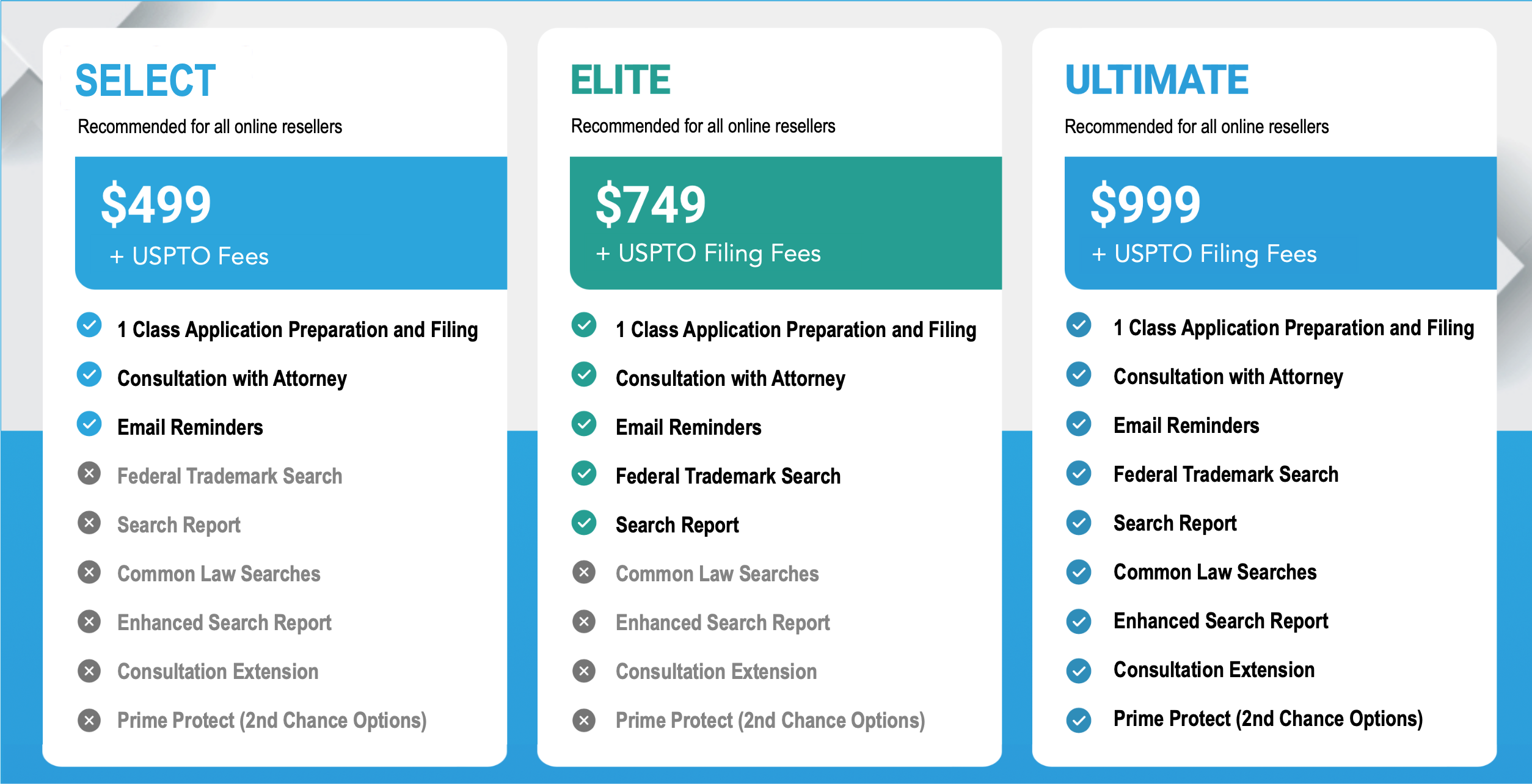Click the ELITE plan $749 price banner
Screen dimensions: 1532x784
(786, 223)
